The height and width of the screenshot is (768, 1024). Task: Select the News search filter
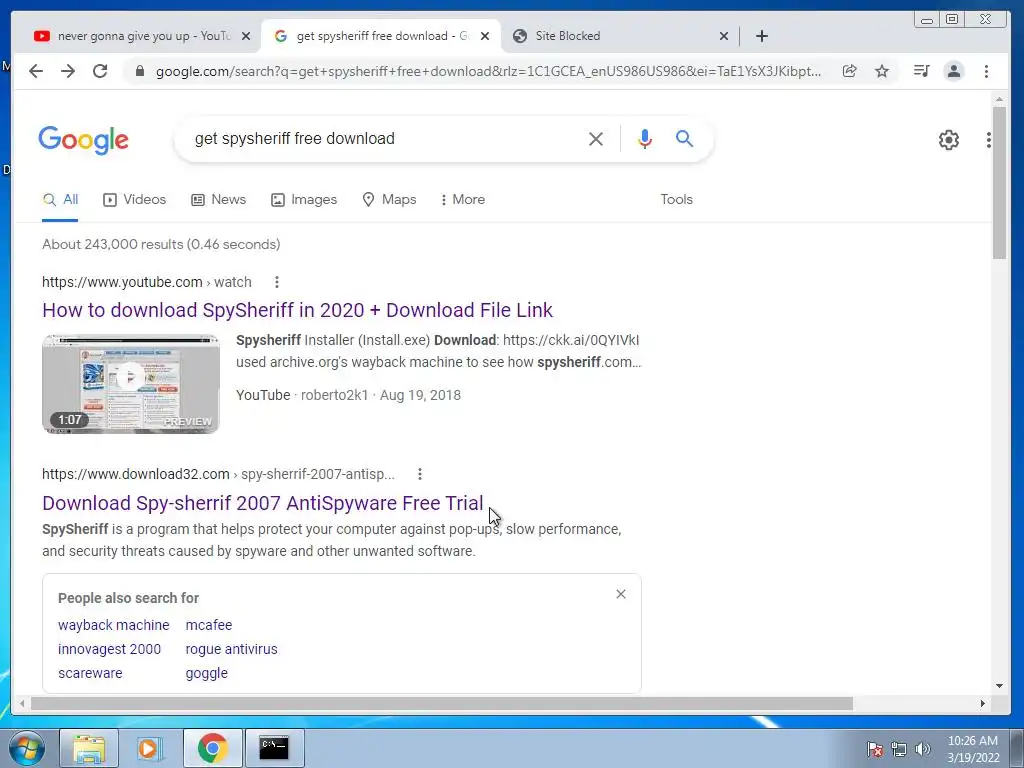(218, 200)
